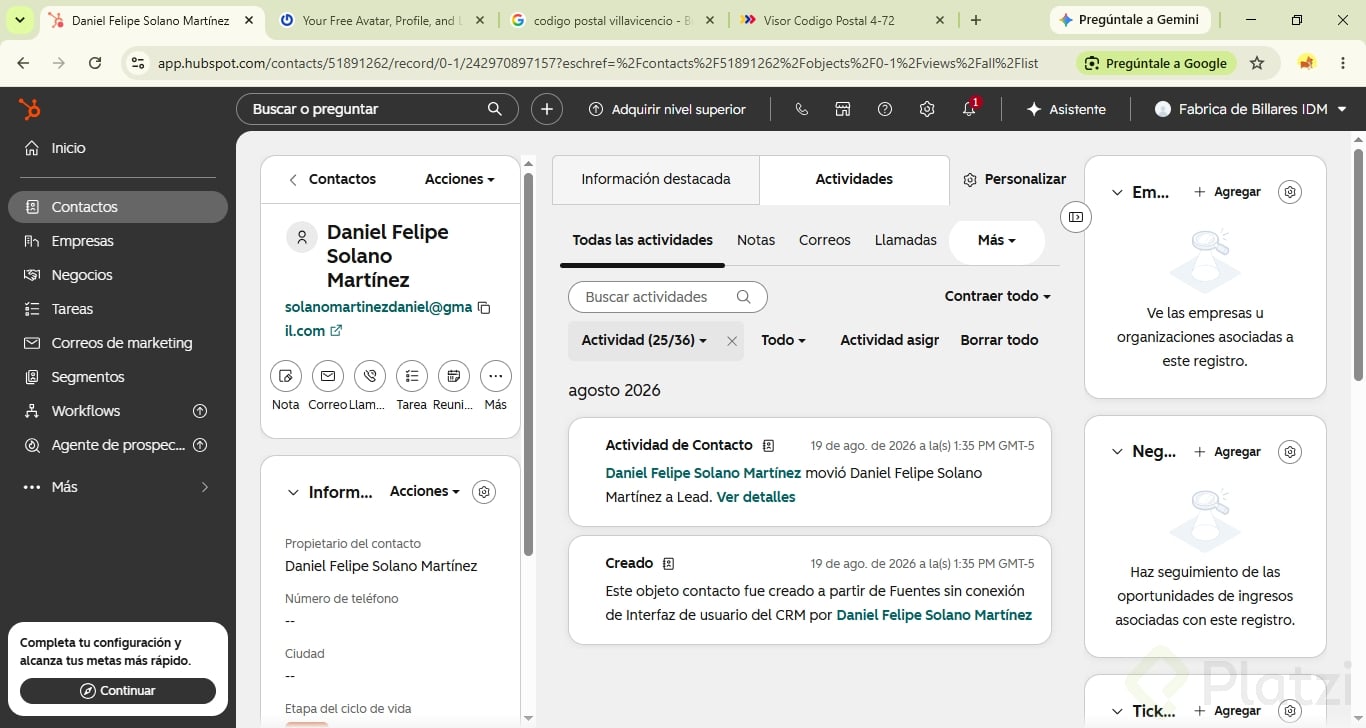The image size is (1366, 728).
Task: Click the Continuar setup button
Action: point(118,691)
